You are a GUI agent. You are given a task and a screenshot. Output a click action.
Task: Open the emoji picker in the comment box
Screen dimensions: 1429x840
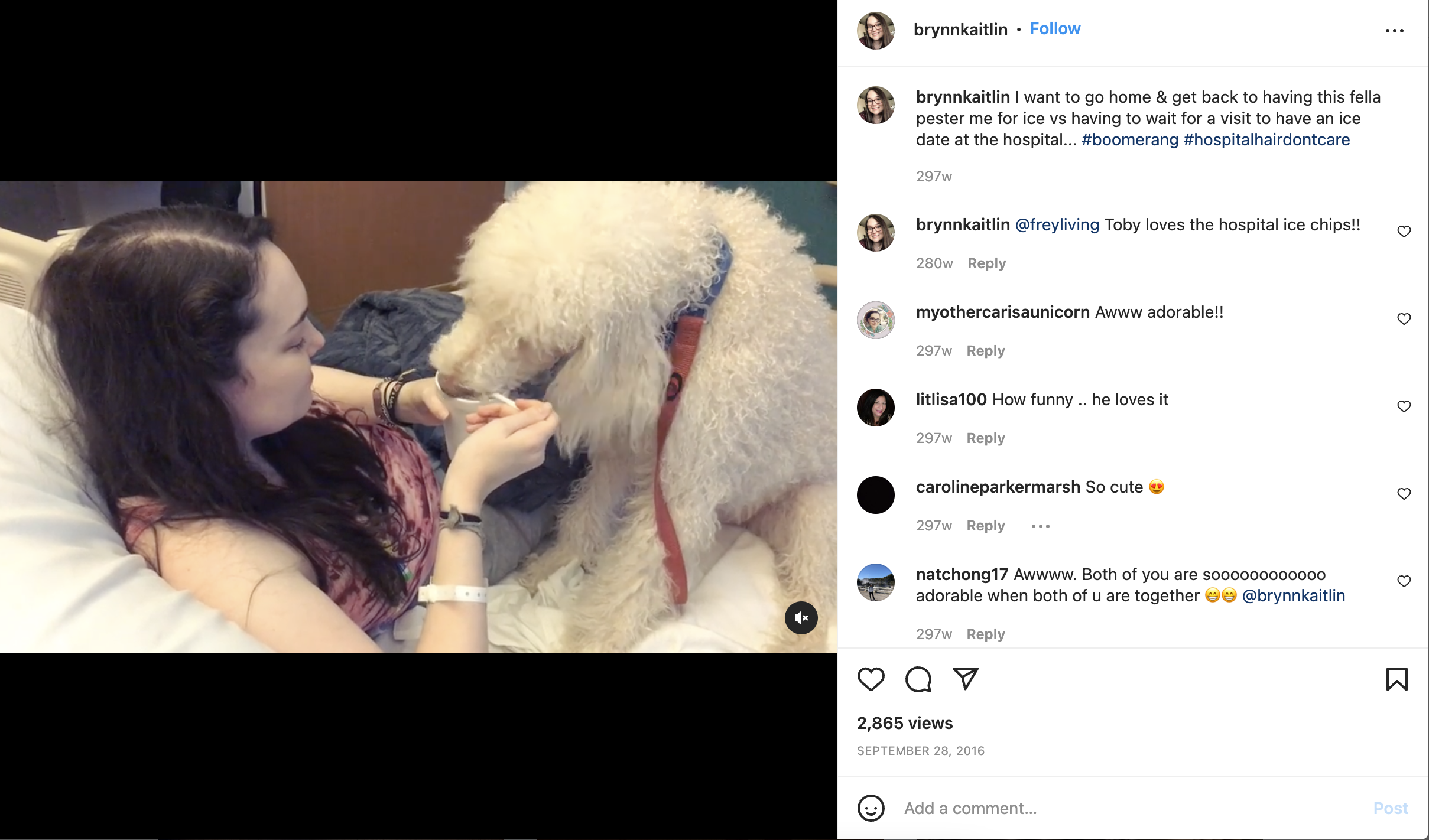pos(871,808)
